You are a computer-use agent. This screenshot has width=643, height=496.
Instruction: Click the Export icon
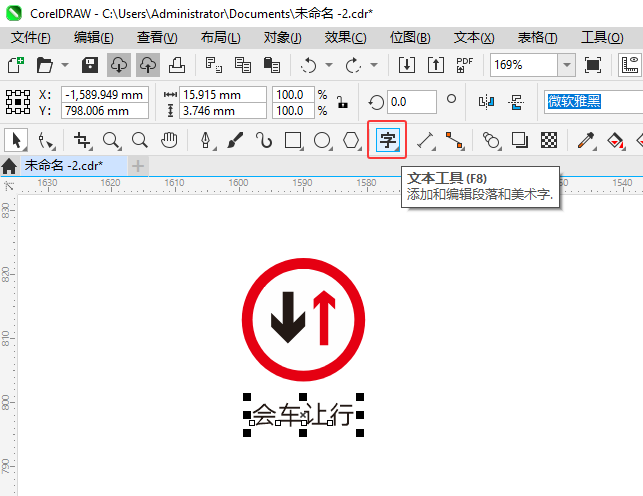click(436, 65)
